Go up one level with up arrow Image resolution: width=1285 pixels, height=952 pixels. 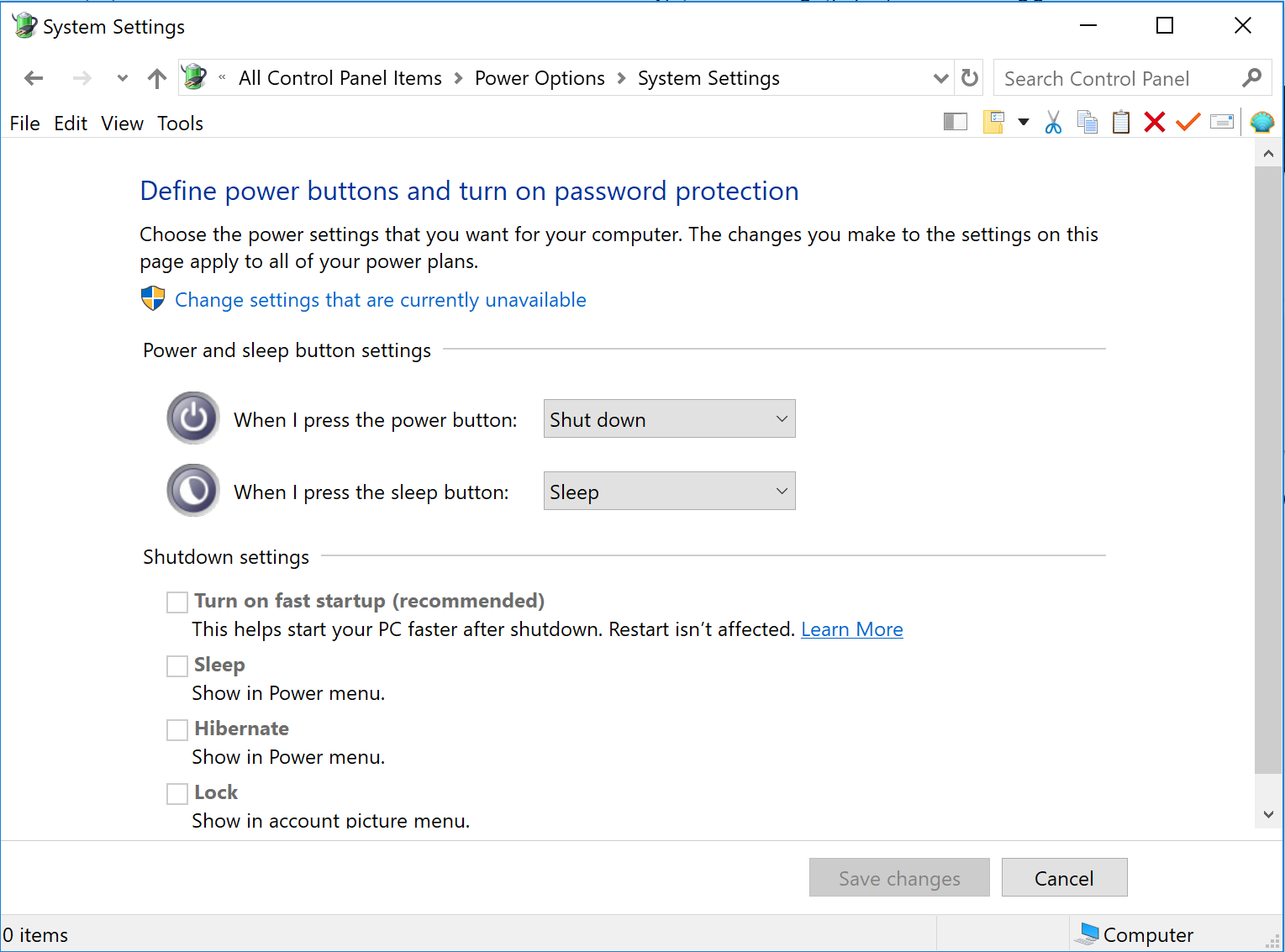click(157, 79)
